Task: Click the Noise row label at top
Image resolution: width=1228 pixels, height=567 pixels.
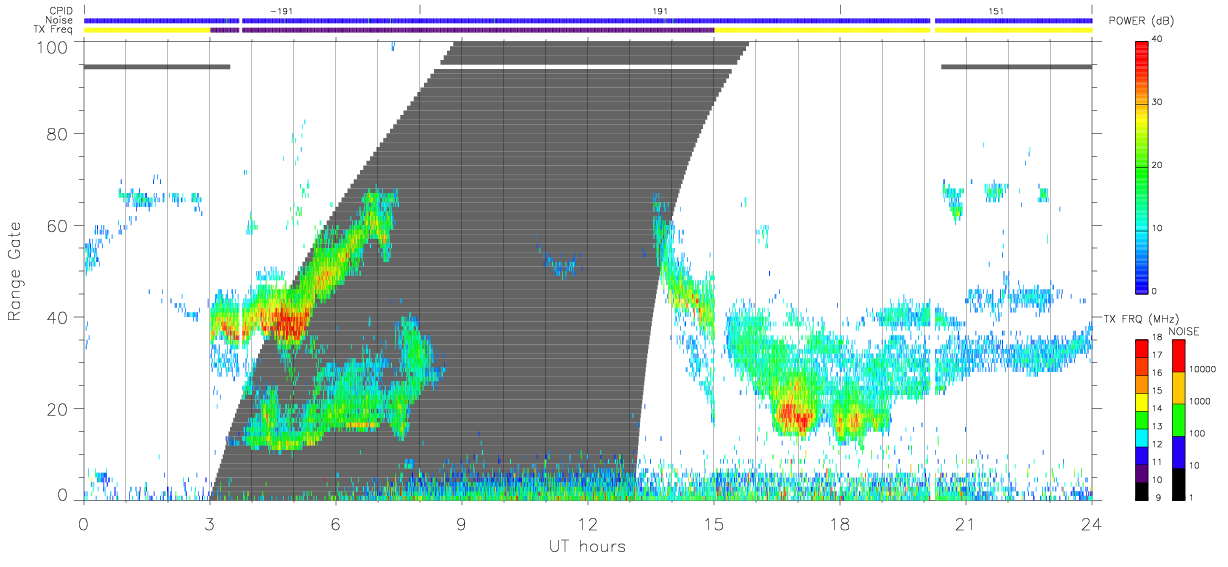Action: click(x=61, y=20)
